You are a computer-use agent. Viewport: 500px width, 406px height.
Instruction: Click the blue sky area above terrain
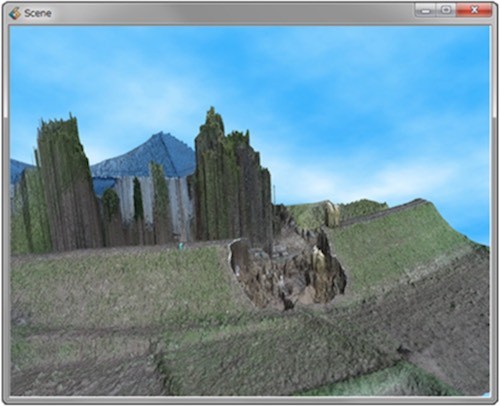point(300,83)
